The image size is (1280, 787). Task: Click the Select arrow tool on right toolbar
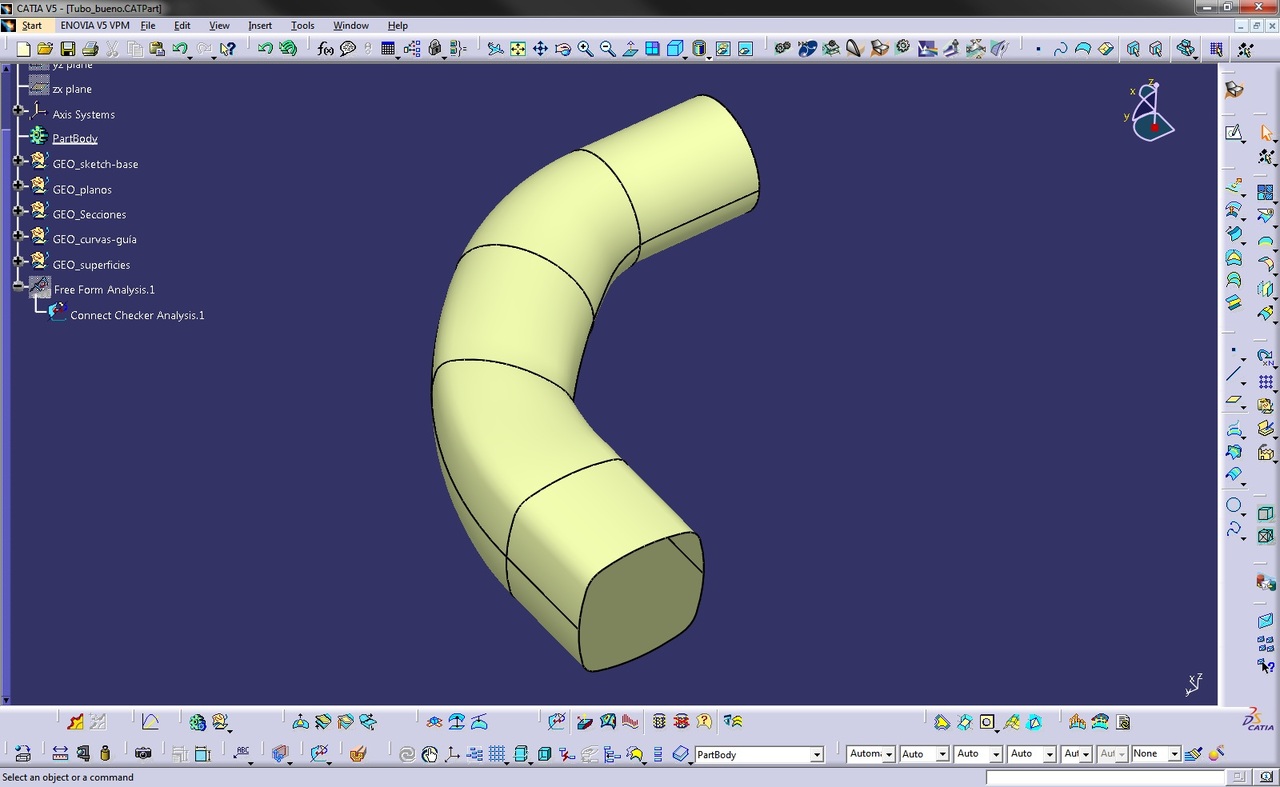pos(1266,132)
